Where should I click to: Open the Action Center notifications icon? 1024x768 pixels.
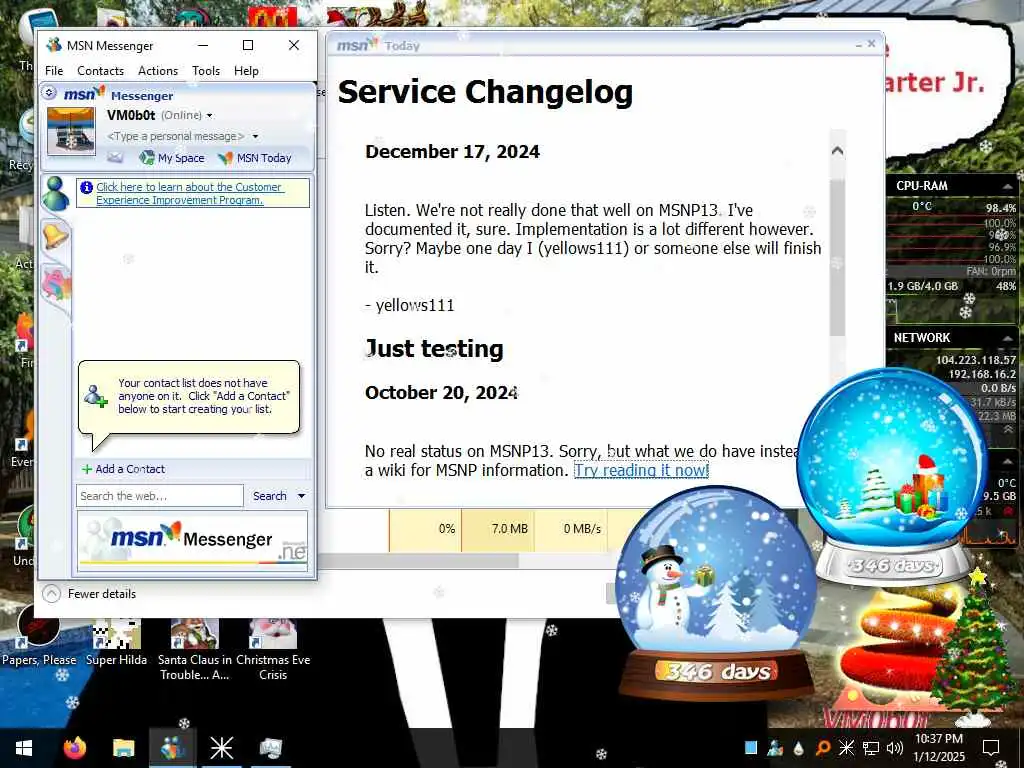coord(991,747)
